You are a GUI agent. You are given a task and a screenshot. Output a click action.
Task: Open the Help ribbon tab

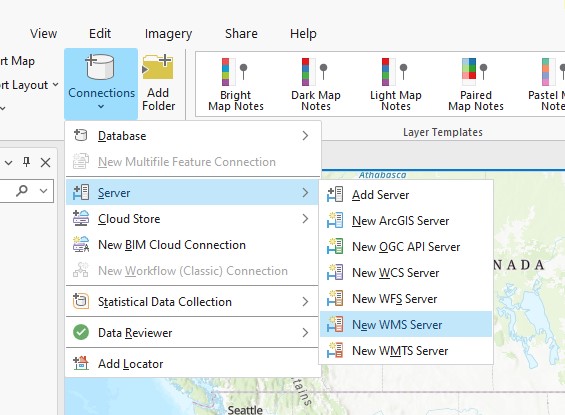303,34
